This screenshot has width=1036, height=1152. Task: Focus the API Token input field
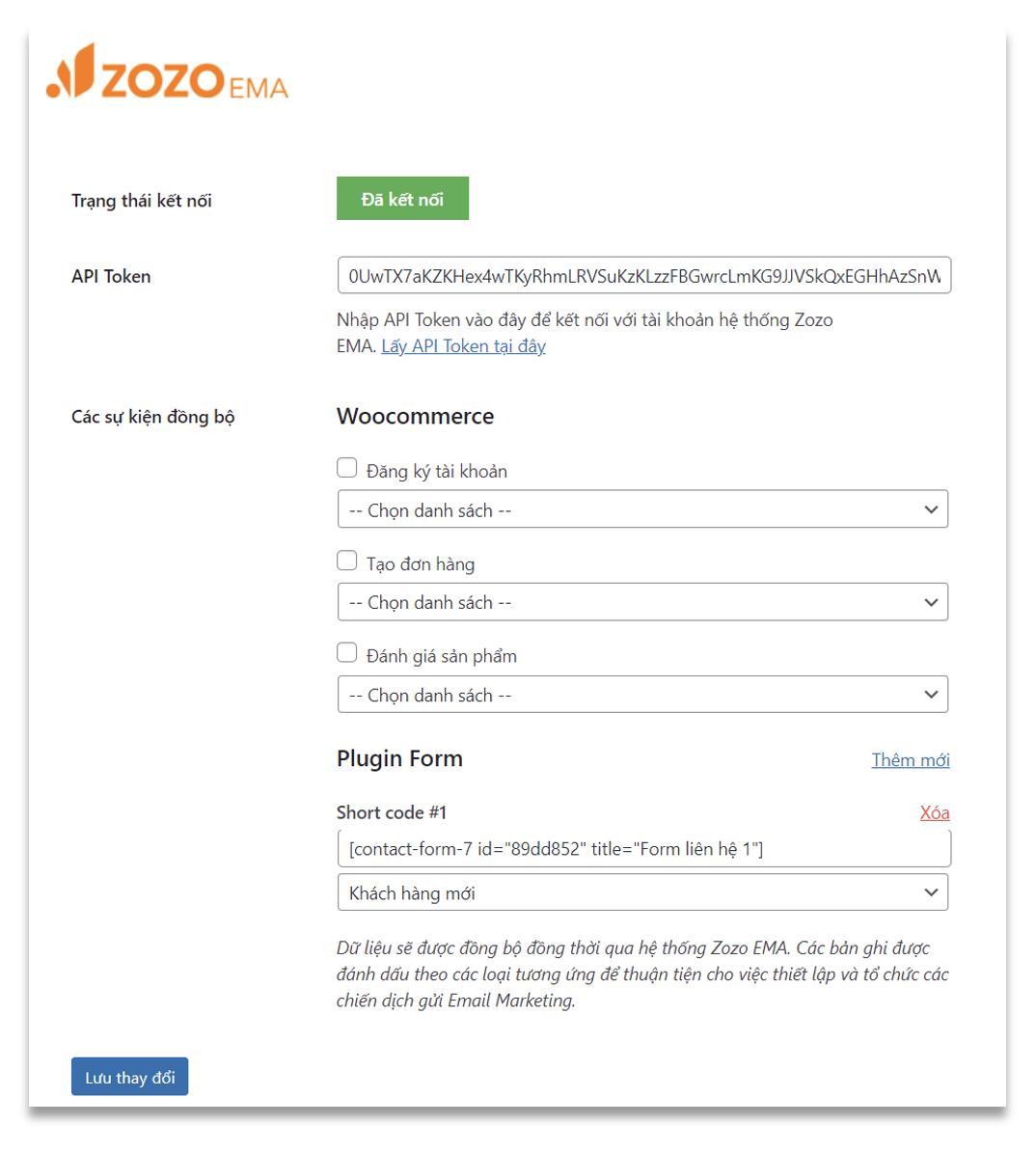[x=644, y=276]
